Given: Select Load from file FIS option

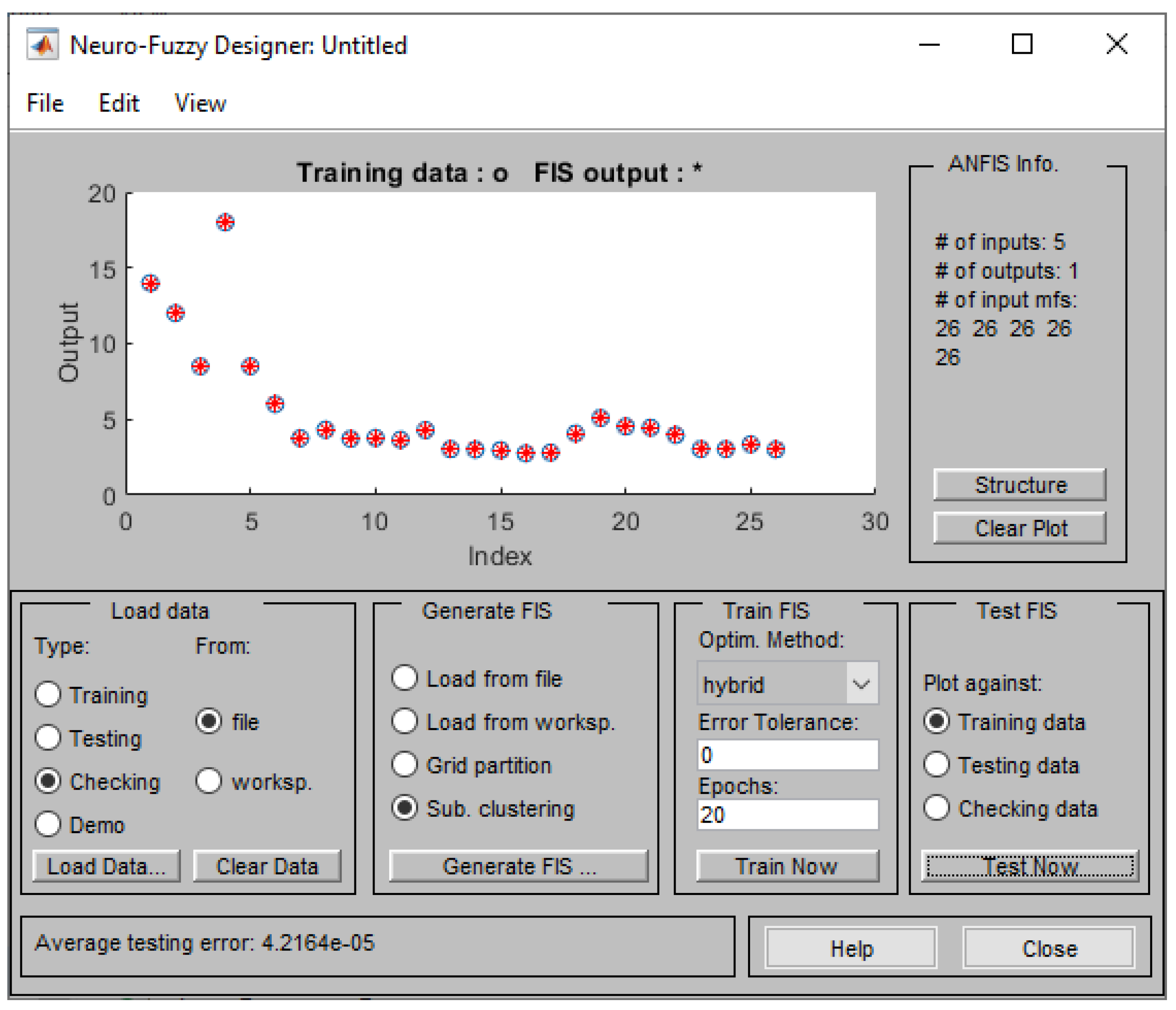Looking at the screenshot, I should click(x=405, y=678).
